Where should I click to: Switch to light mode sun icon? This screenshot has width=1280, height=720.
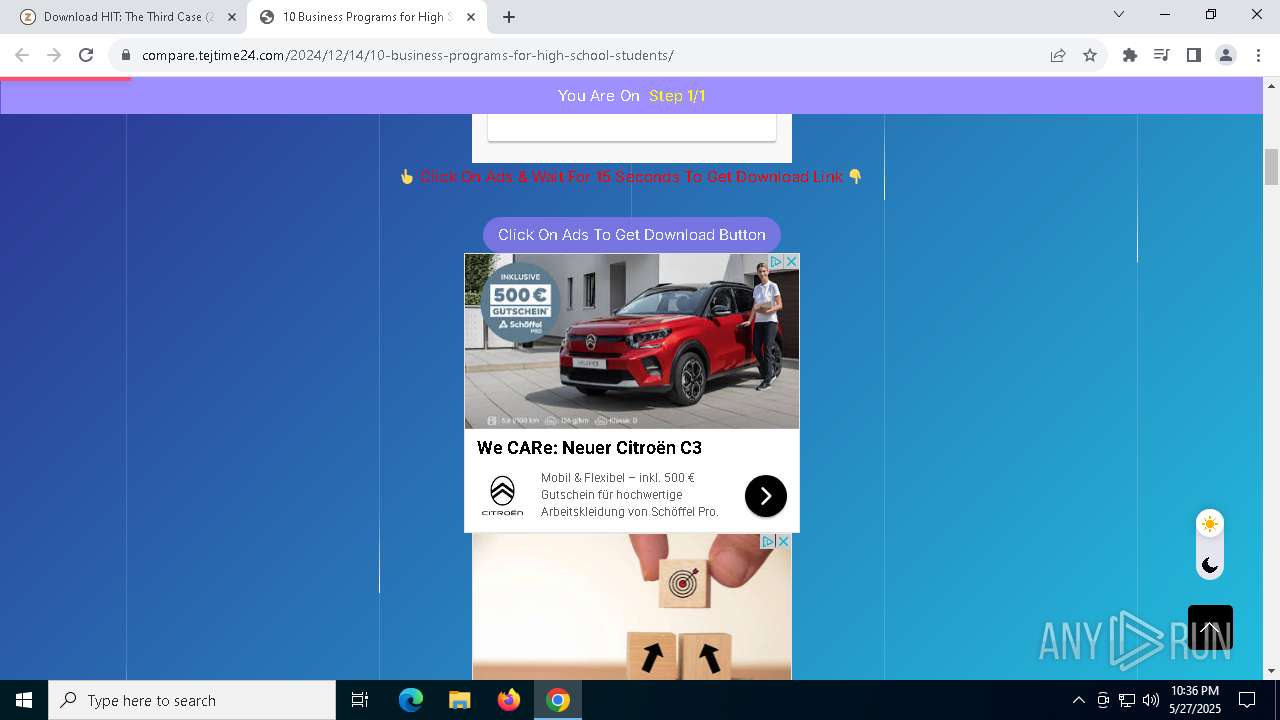pyautogui.click(x=1210, y=524)
